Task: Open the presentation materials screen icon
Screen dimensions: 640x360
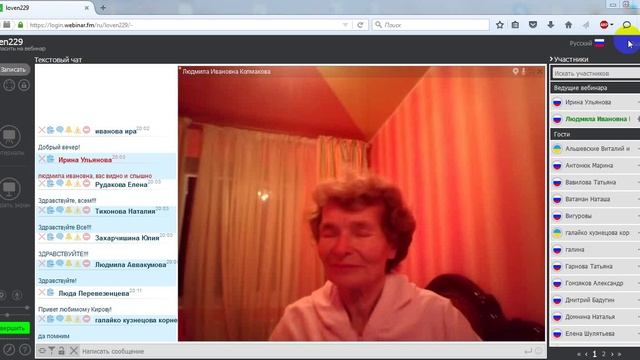Action: 9,136
